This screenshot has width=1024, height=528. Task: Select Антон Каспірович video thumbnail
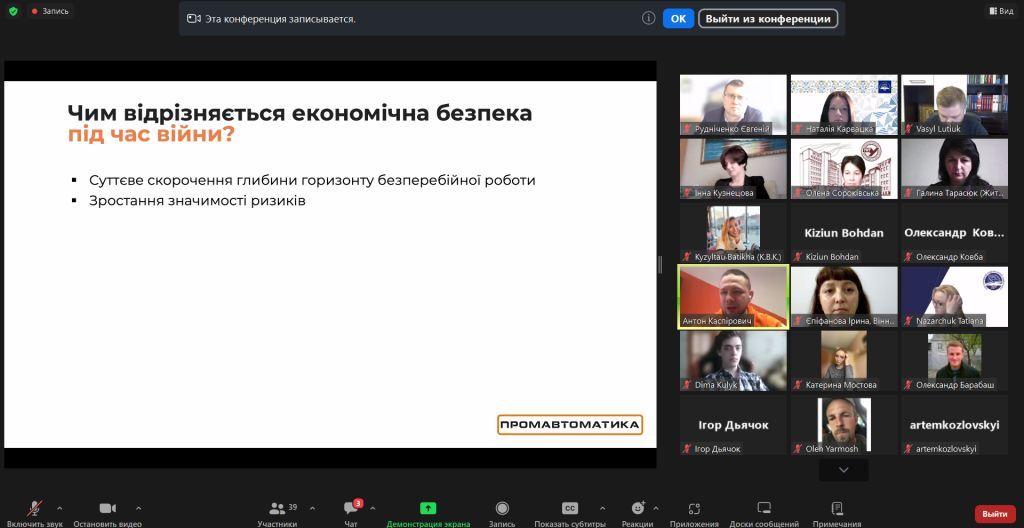[x=733, y=297]
